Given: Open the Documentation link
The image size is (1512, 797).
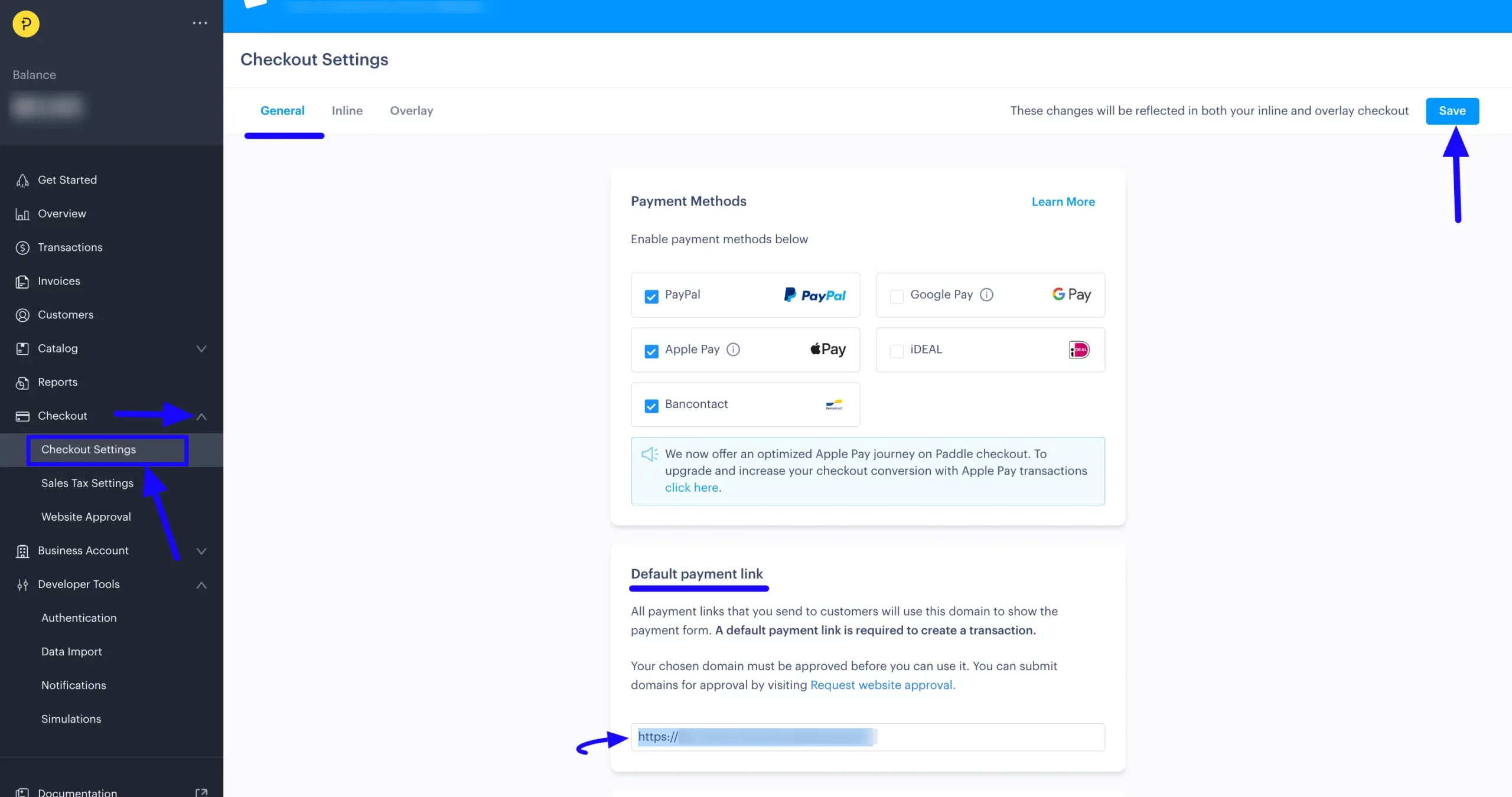Looking at the screenshot, I should (77, 792).
